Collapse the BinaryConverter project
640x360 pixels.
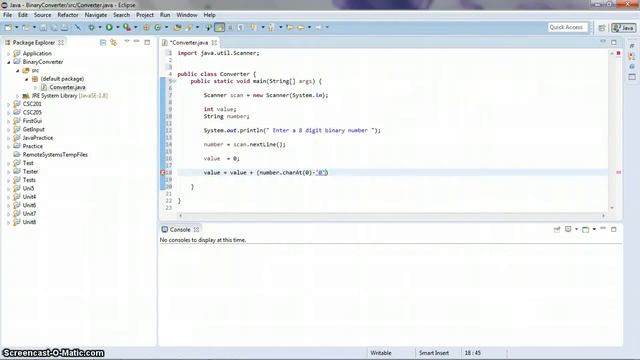(9, 62)
